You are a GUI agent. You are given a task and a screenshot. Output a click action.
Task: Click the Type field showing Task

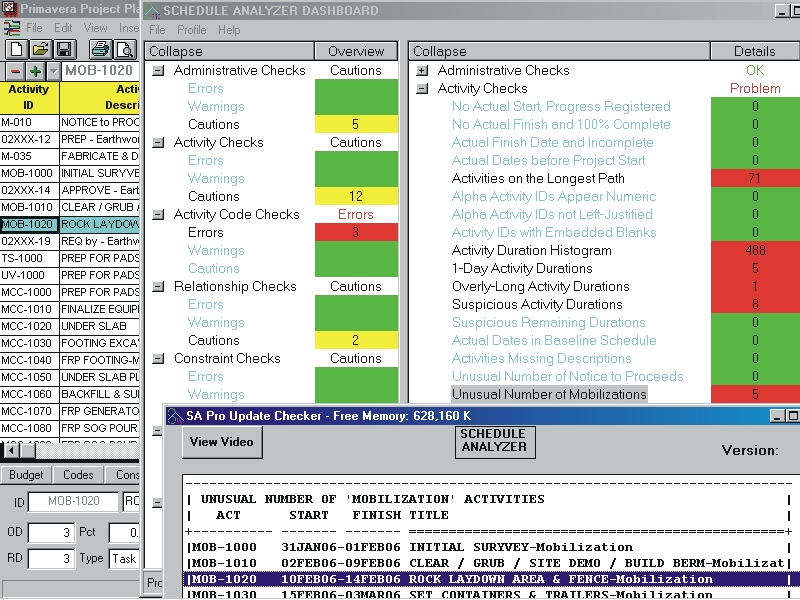(124, 559)
